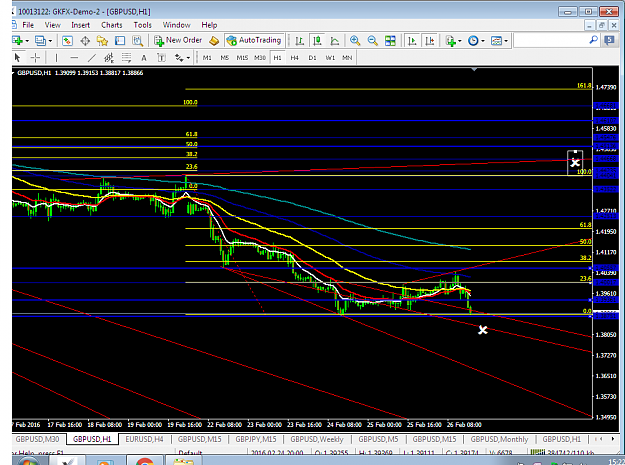Select the trendline drawing tool
625x465 pixels.
point(92,58)
